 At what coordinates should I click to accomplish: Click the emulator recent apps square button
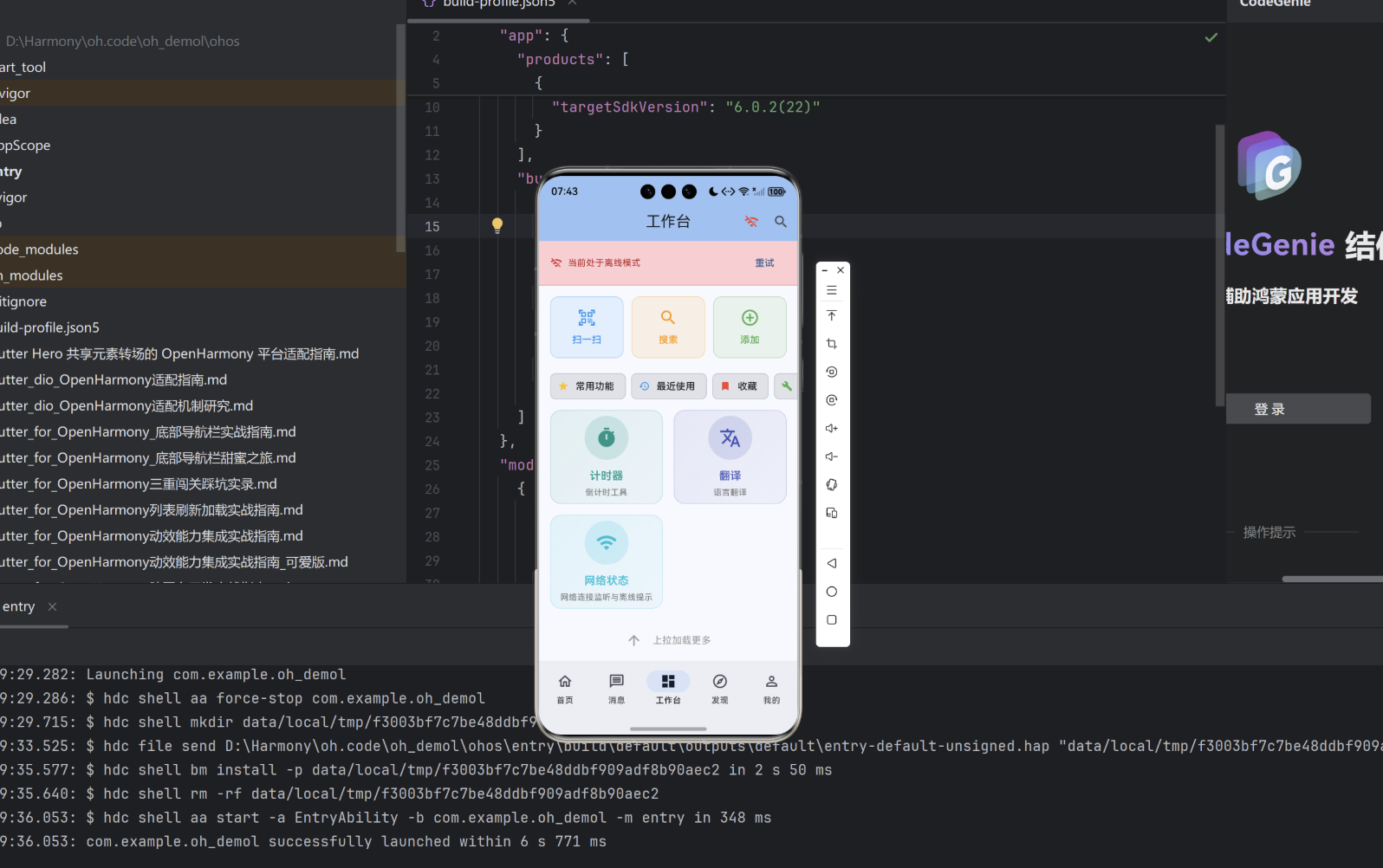click(x=832, y=619)
